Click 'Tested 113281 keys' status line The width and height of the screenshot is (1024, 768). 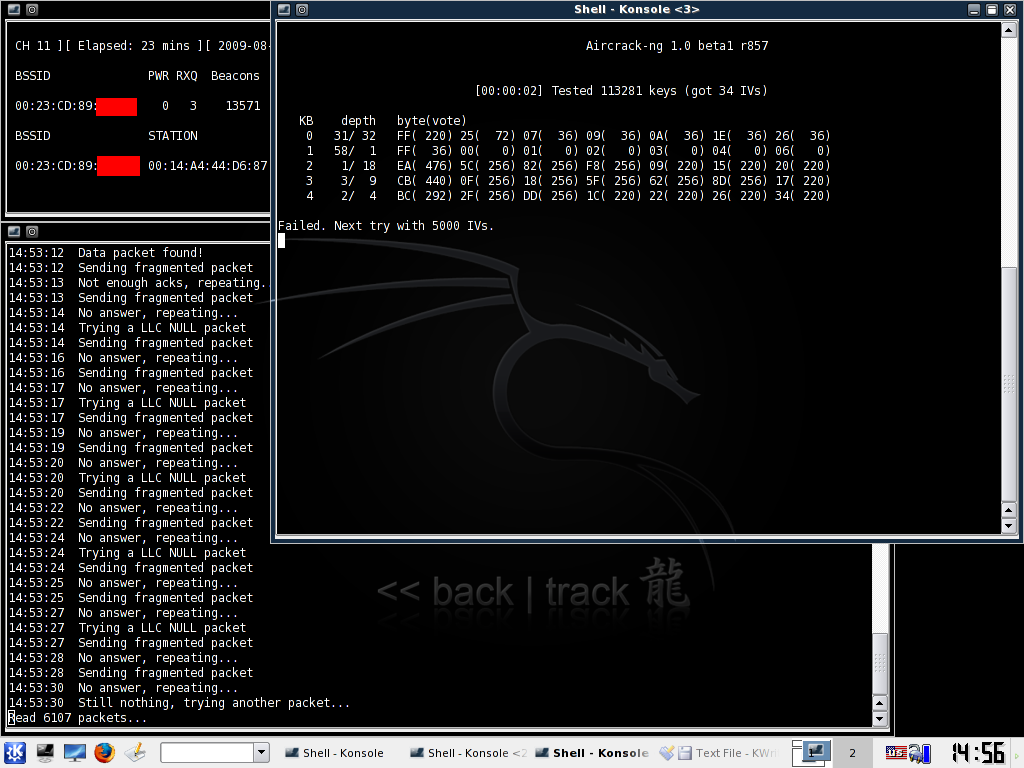tap(621, 91)
